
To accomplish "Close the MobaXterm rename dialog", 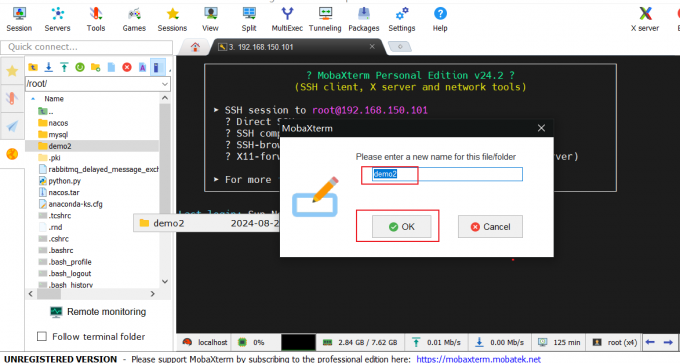I will (541, 128).
